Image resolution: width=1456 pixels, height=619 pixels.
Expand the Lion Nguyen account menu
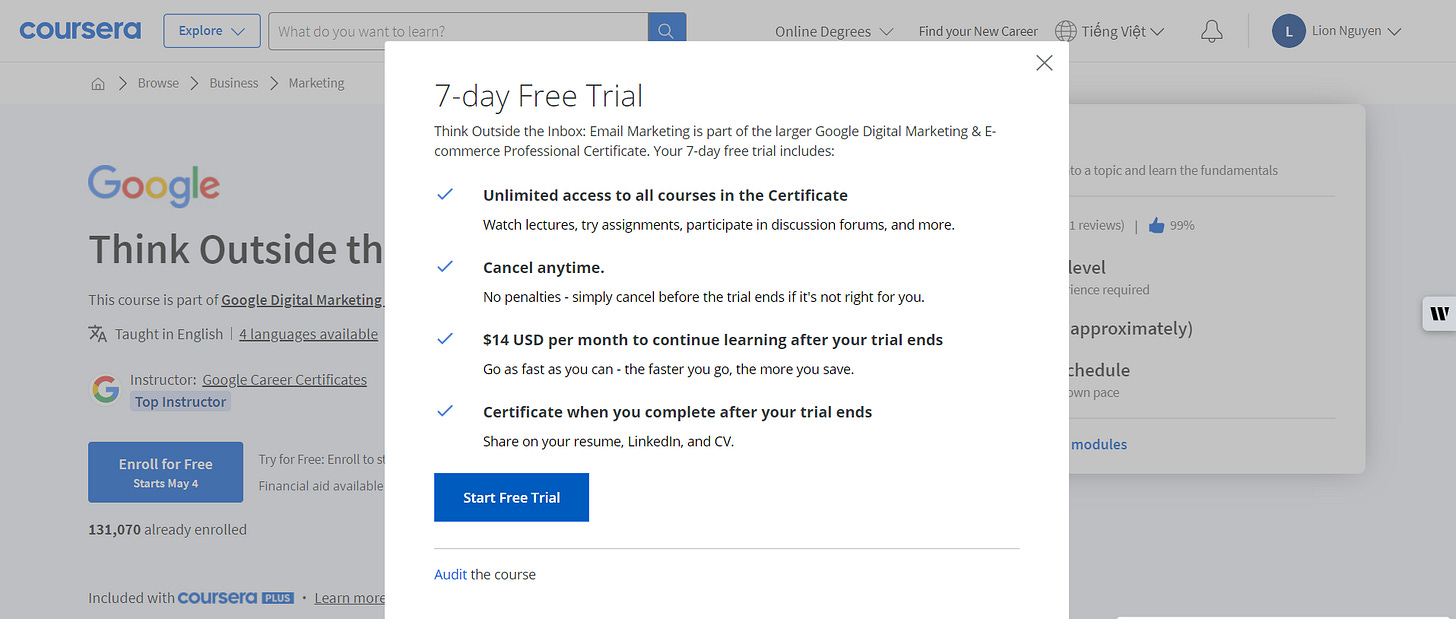(x=1356, y=31)
